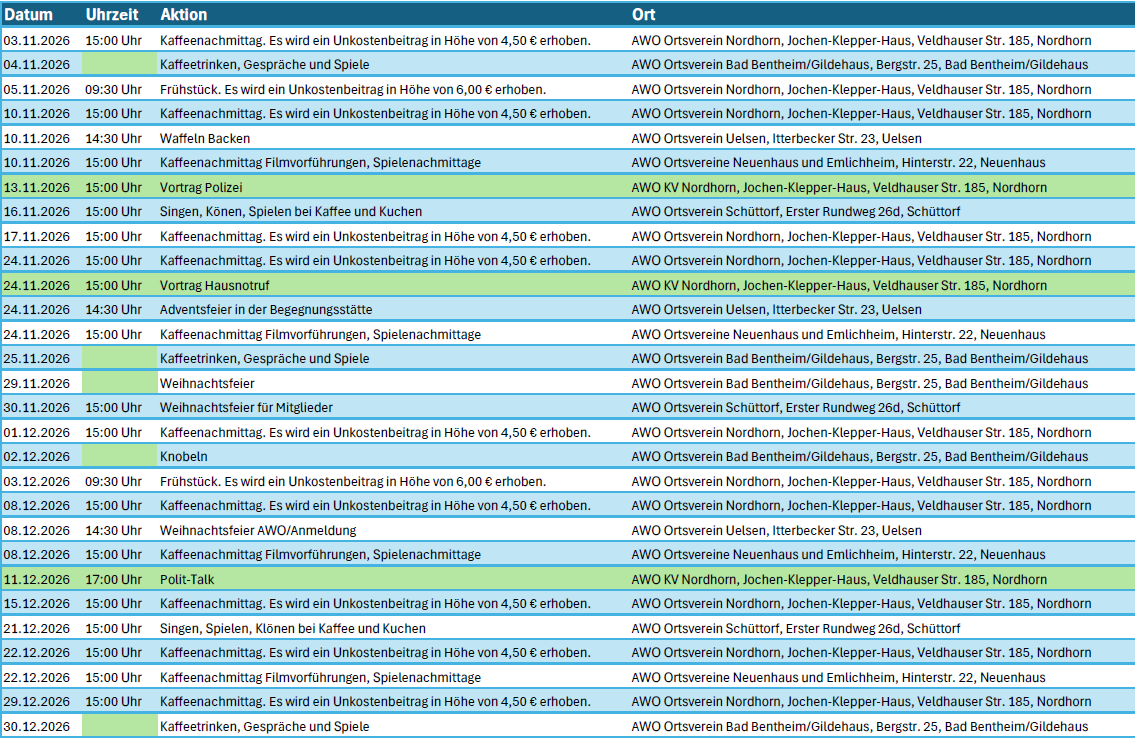Click Adventsfeier in der Begegnungsstätte cell
1139x739 pixels.
tap(267, 309)
